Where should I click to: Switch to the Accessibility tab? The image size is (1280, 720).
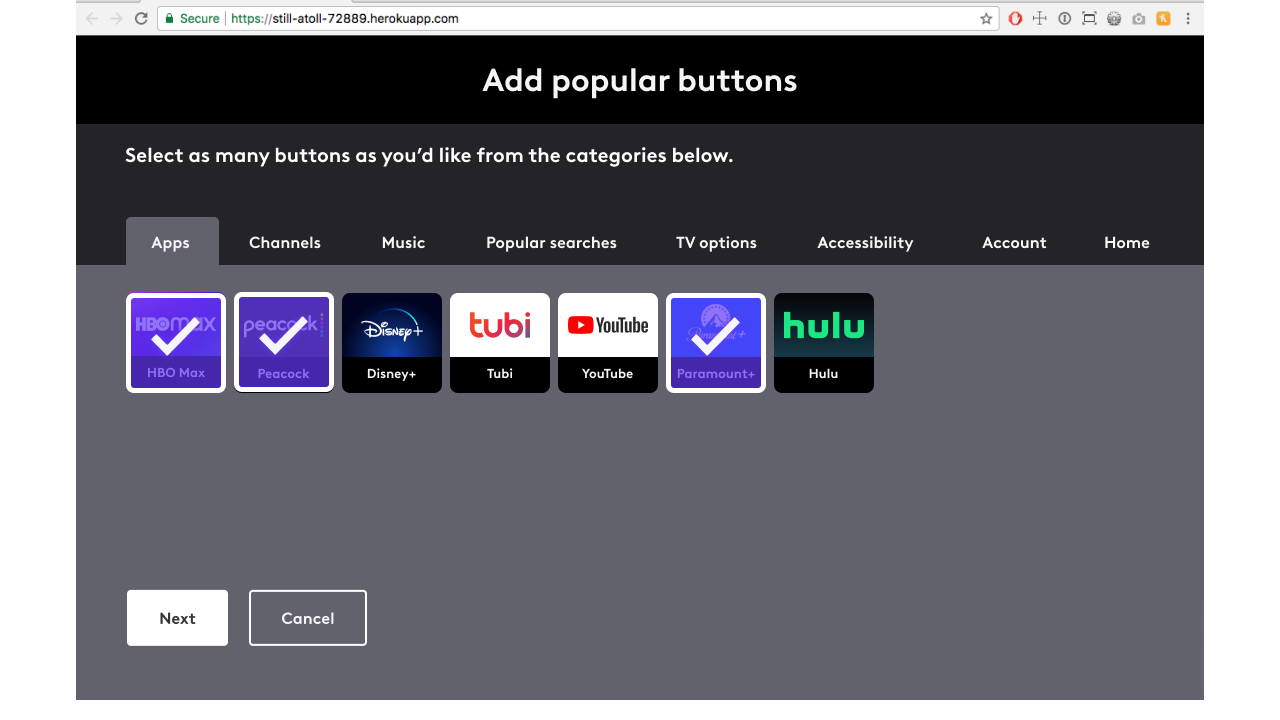(865, 242)
